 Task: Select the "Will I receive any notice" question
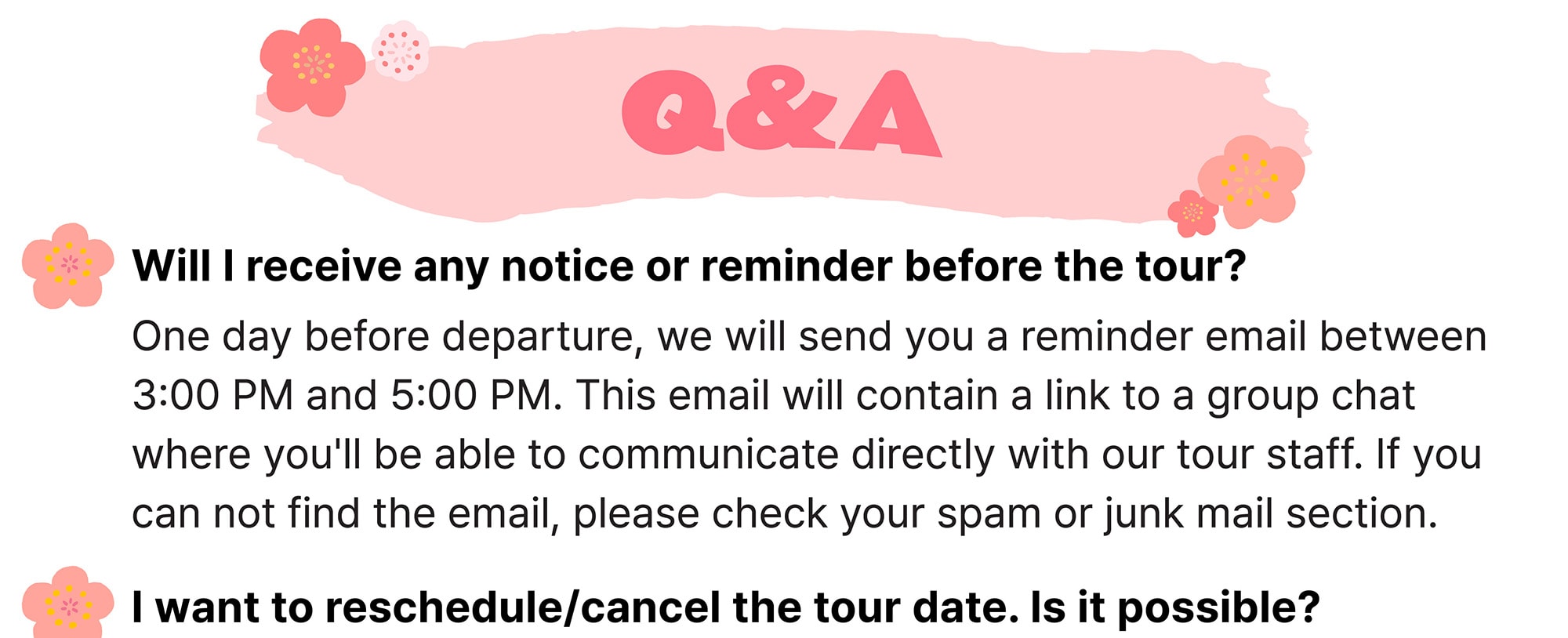688,266
